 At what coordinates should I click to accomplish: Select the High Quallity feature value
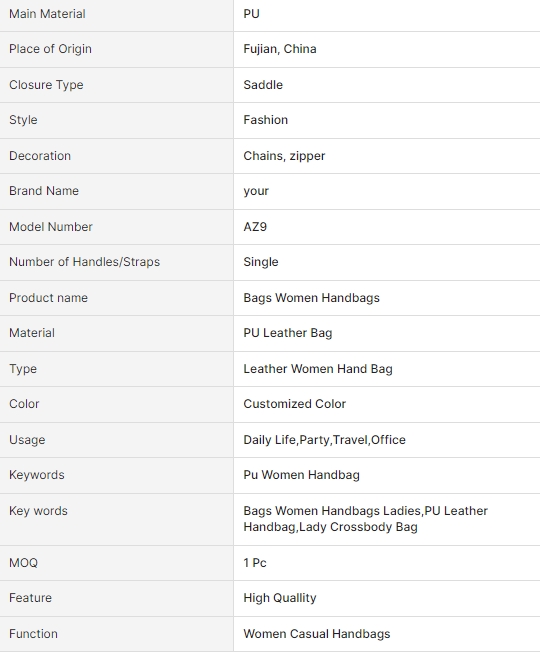click(x=280, y=598)
